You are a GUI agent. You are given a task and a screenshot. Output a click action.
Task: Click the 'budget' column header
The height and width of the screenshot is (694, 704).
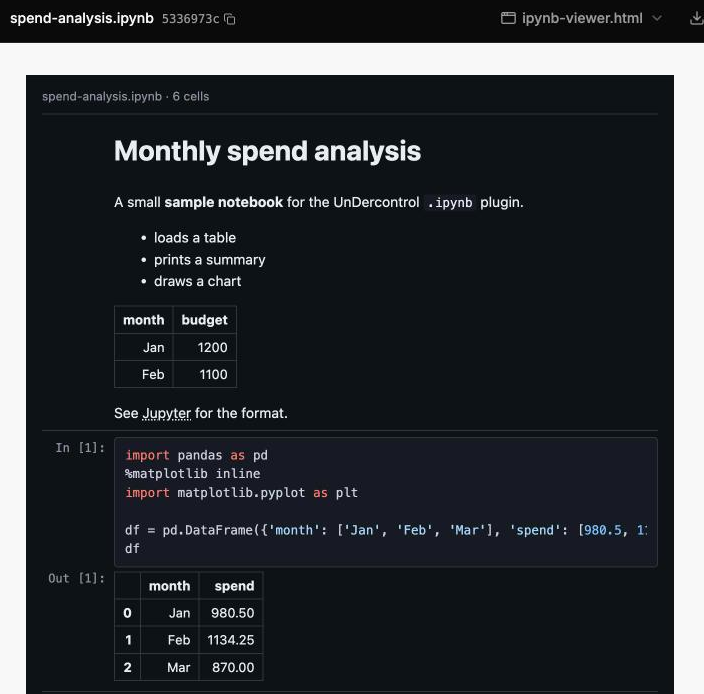205,320
